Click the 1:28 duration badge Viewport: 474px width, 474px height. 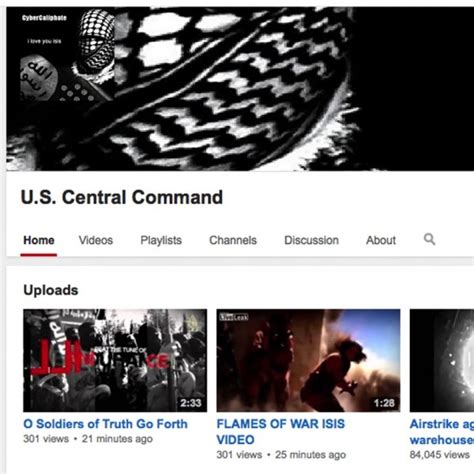pyautogui.click(x=384, y=403)
